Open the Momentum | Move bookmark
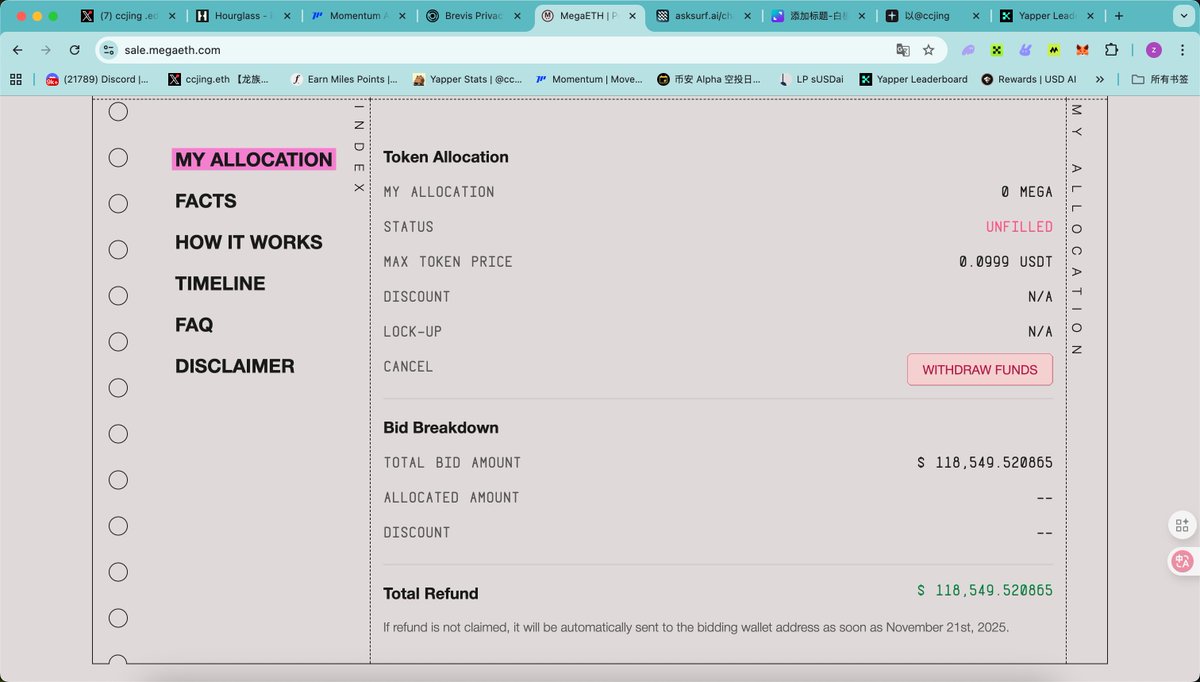This screenshot has width=1200, height=682. tap(589, 79)
